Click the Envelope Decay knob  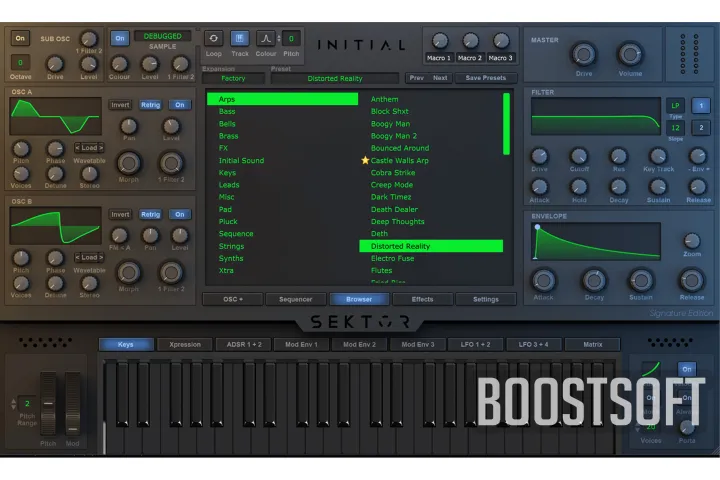[594, 281]
